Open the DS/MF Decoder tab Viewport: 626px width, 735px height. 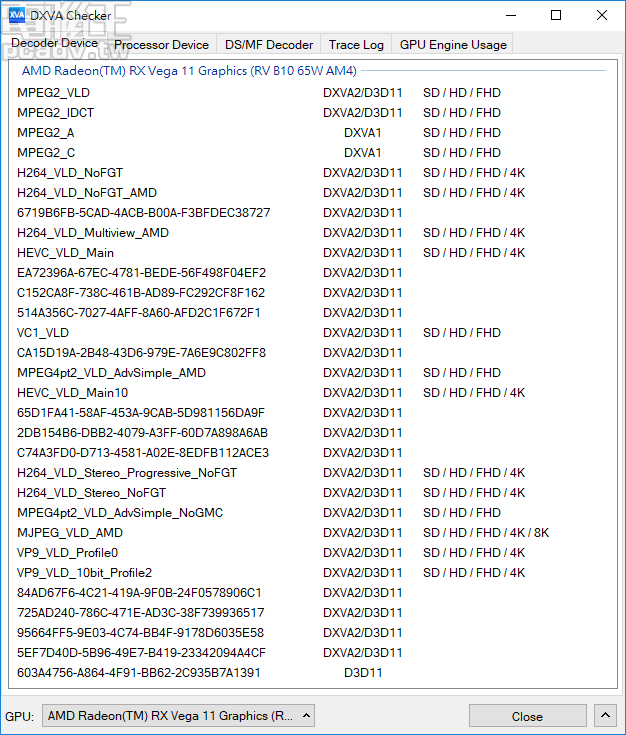pos(269,45)
